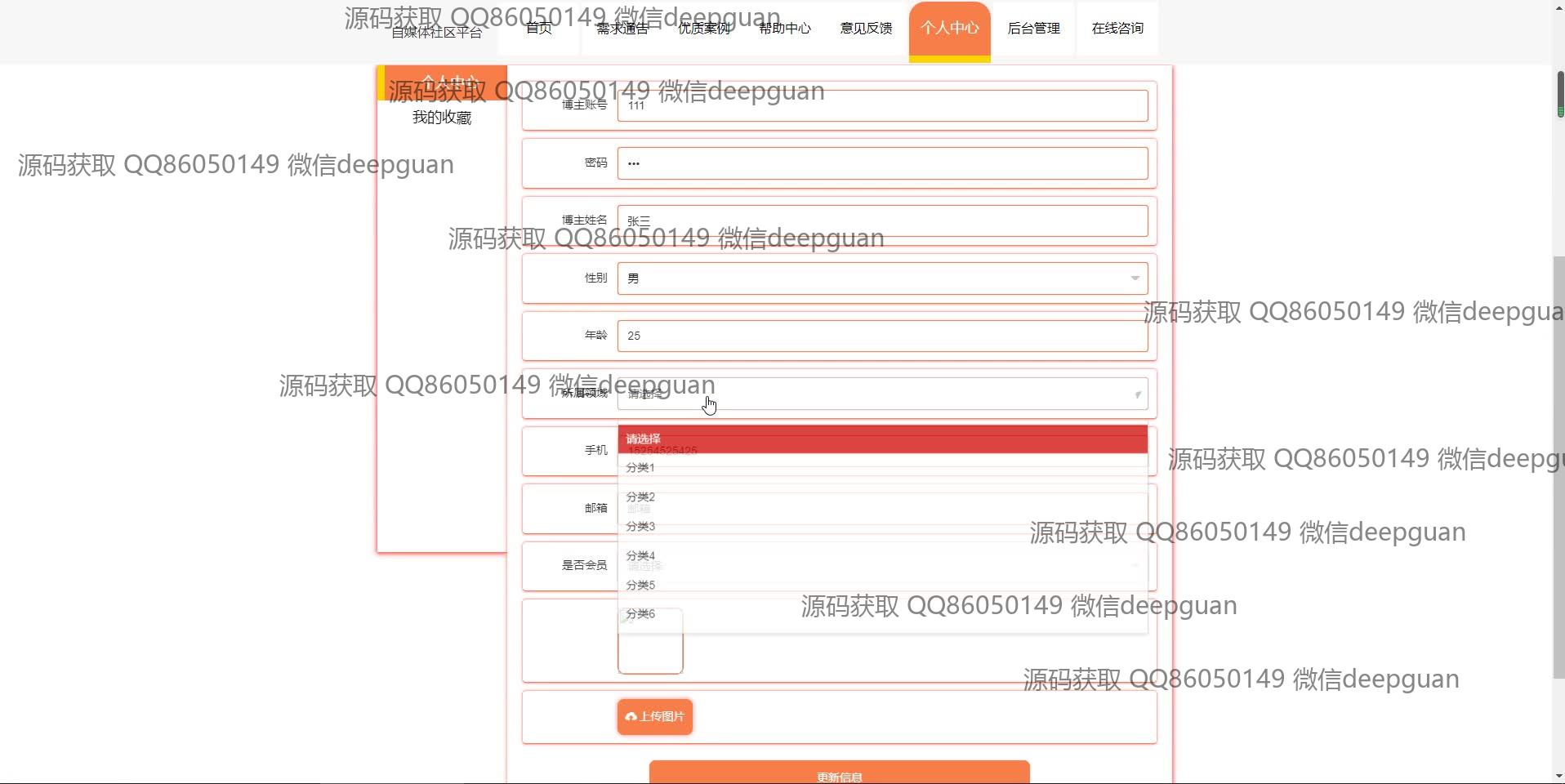Click the 上传图片 upload button
The image size is (1565, 784).
(x=655, y=717)
